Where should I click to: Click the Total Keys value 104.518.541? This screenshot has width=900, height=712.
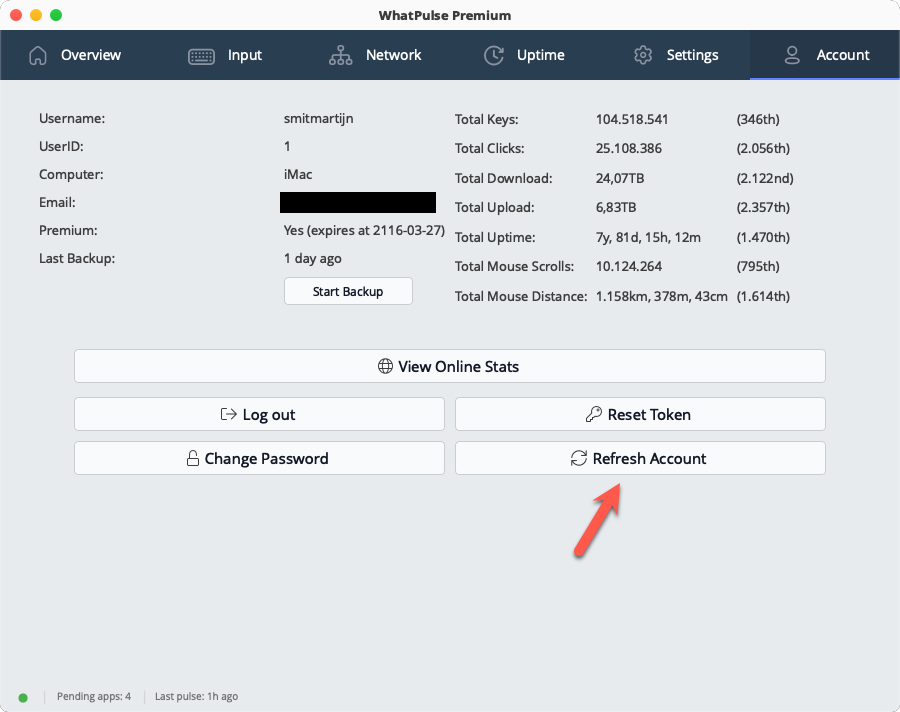click(x=632, y=119)
